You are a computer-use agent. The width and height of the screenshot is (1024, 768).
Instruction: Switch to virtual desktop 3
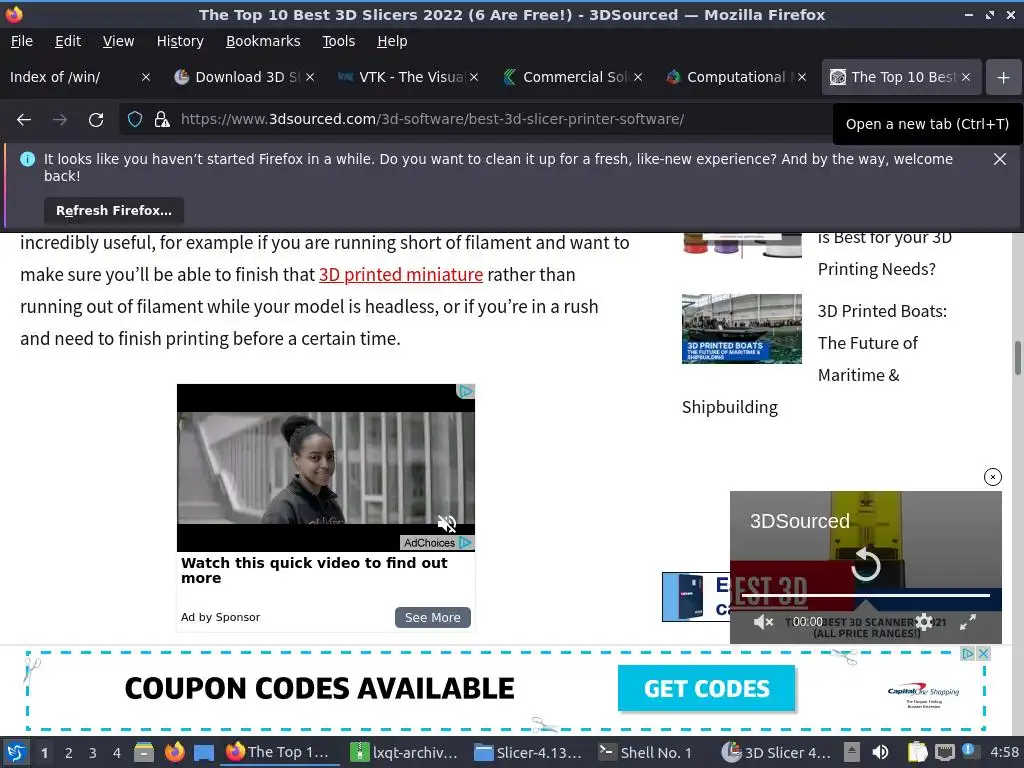click(93, 753)
